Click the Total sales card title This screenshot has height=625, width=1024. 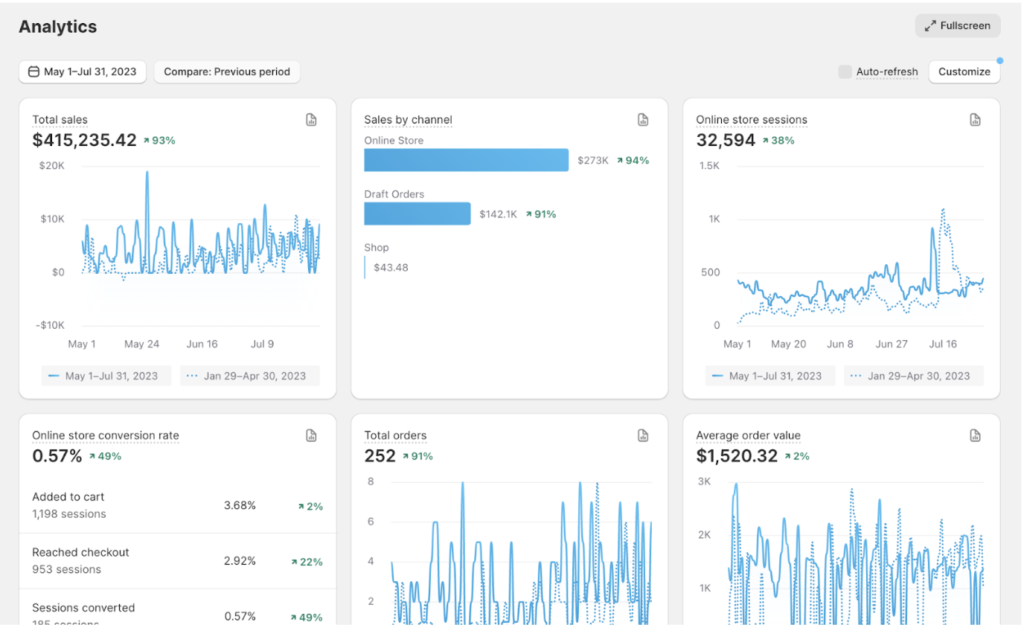pyautogui.click(x=60, y=120)
